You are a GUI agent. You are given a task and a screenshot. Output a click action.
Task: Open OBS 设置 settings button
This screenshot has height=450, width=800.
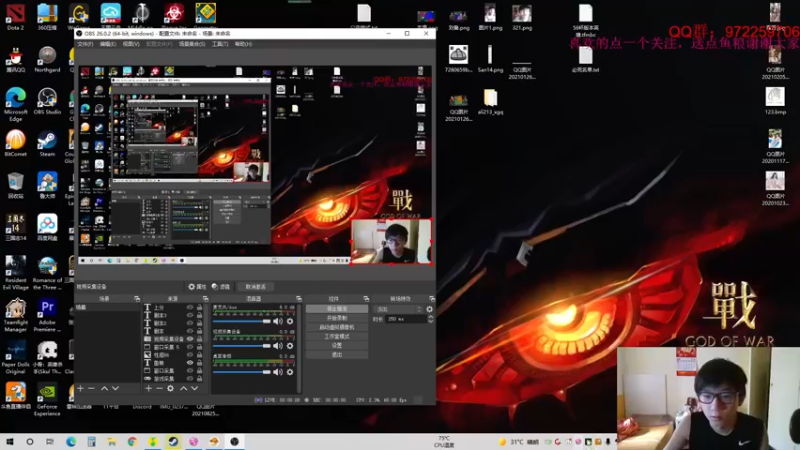pos(337,345)
